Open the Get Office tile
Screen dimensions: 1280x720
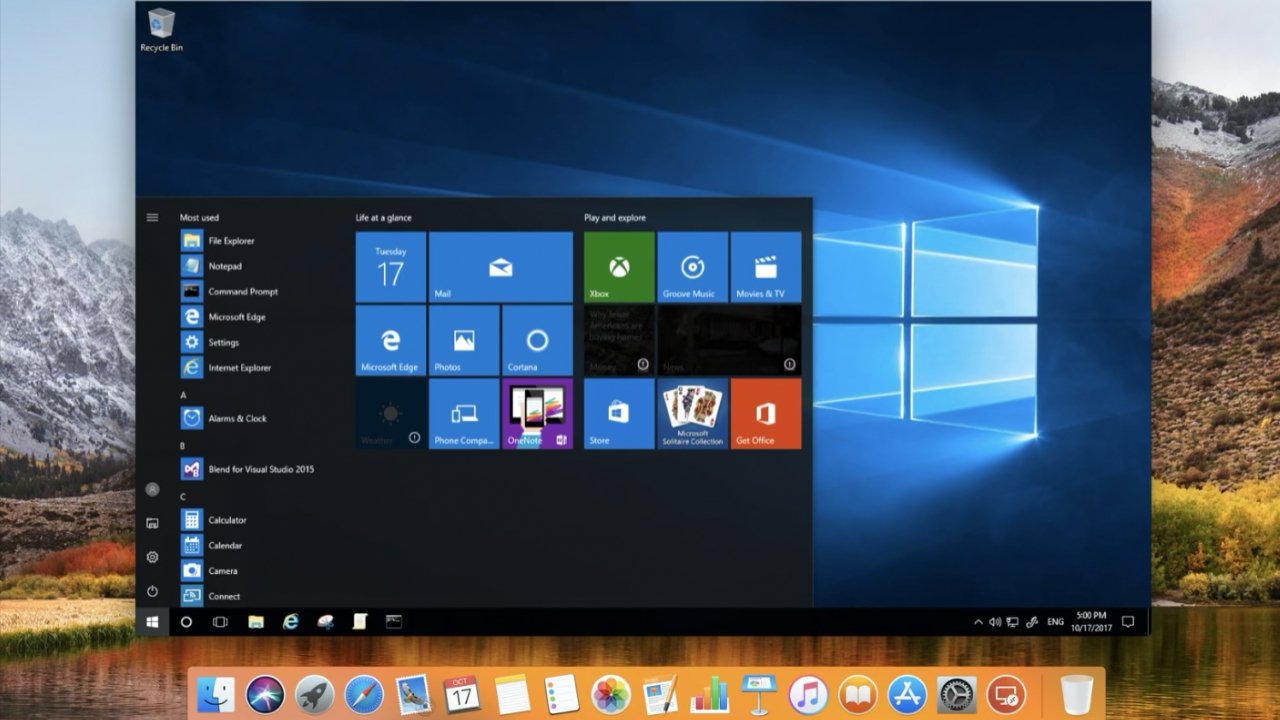tap(765, 413)
